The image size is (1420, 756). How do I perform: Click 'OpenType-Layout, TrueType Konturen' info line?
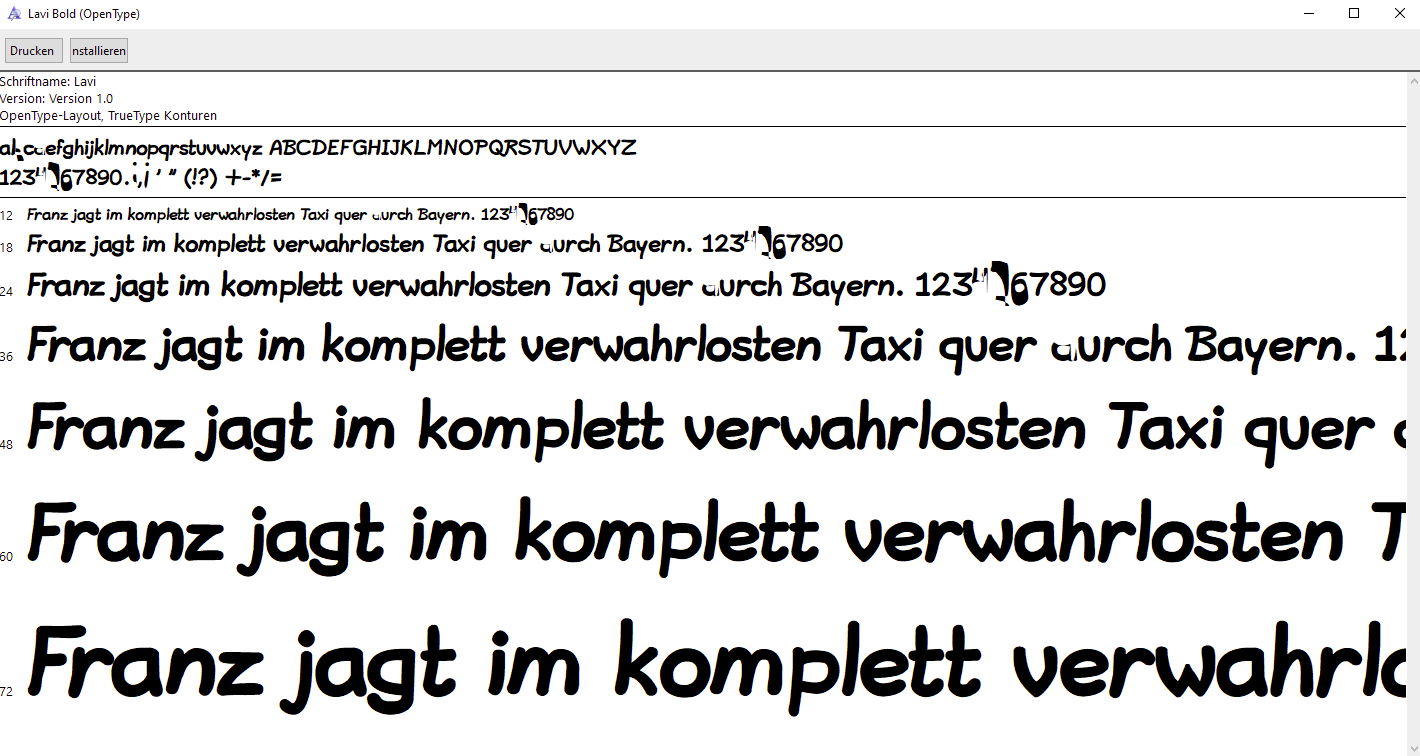pos(108,116)
